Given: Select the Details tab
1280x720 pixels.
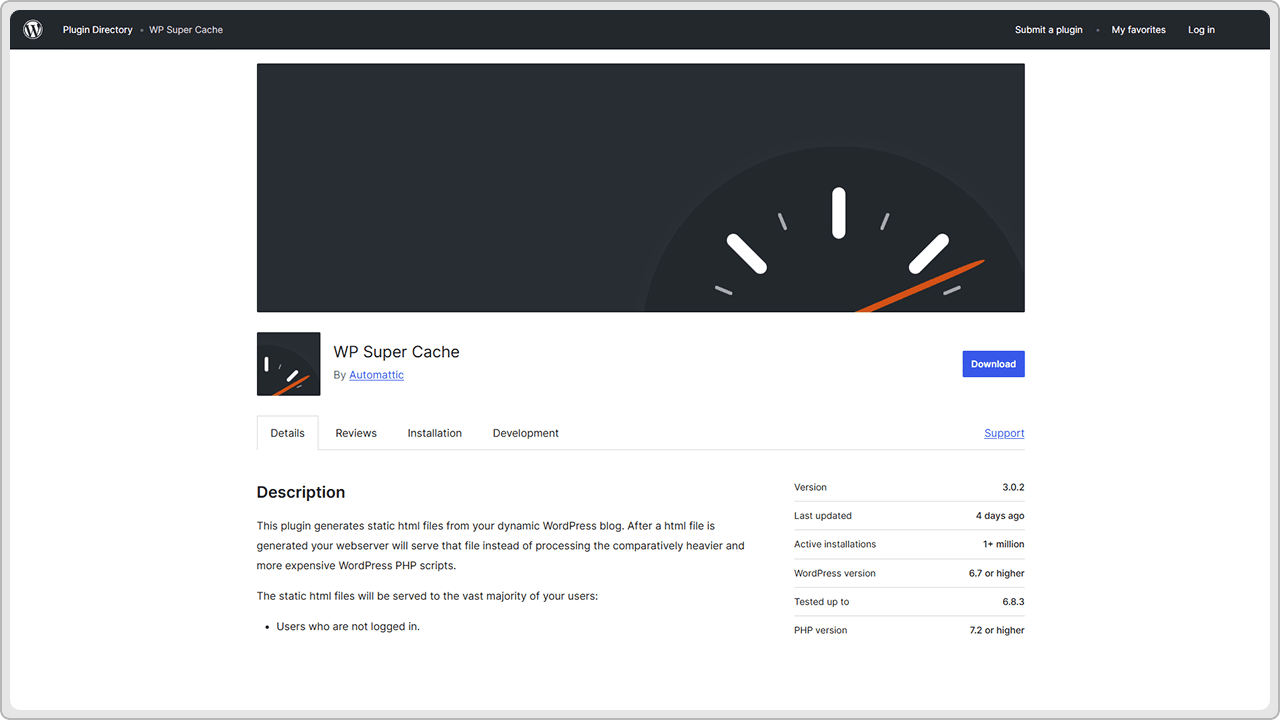Looking at the screenshot, I should [x=287, y=433].
